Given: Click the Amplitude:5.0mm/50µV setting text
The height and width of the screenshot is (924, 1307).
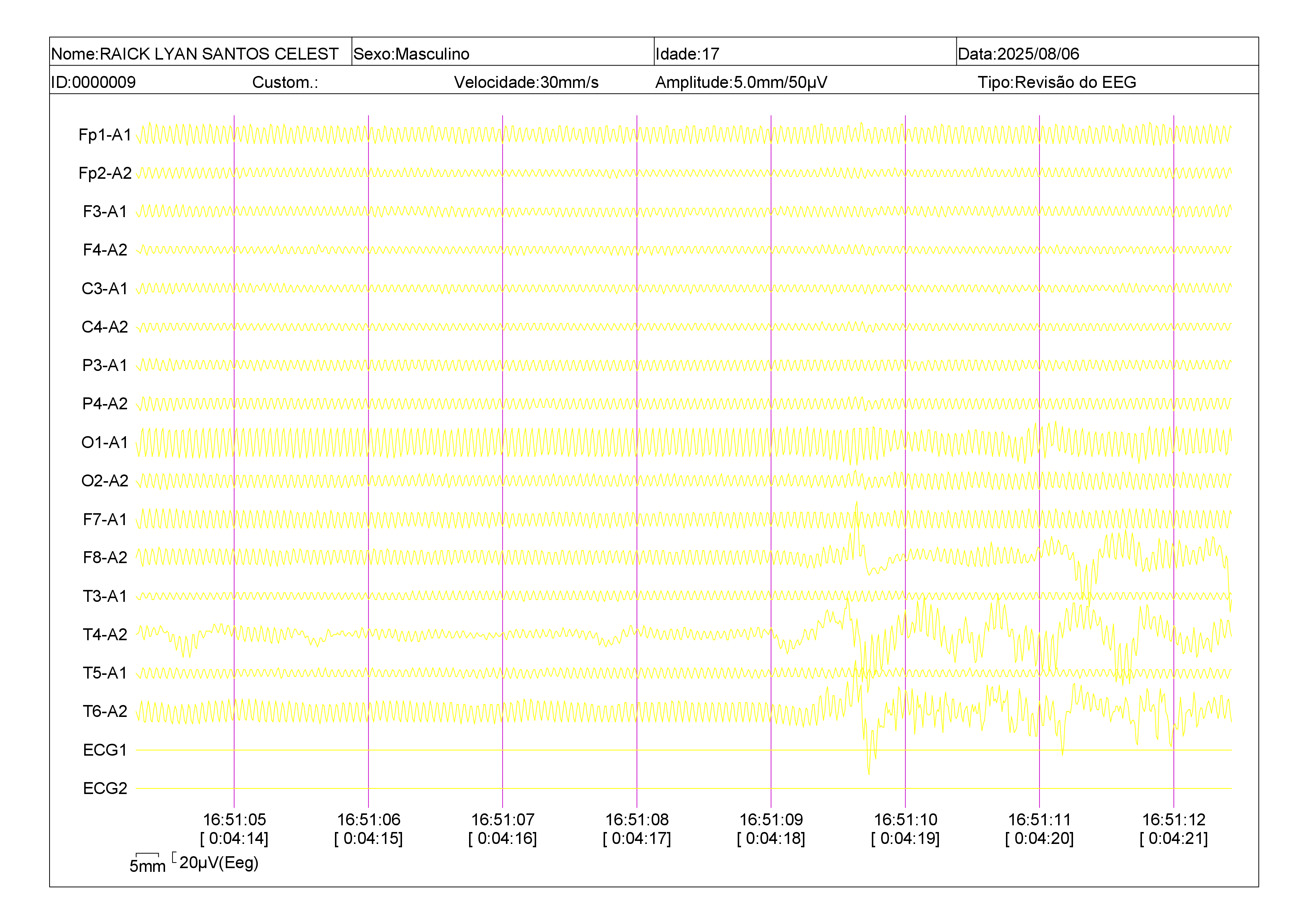Looking at the screenshot, I should coord(741,82).
